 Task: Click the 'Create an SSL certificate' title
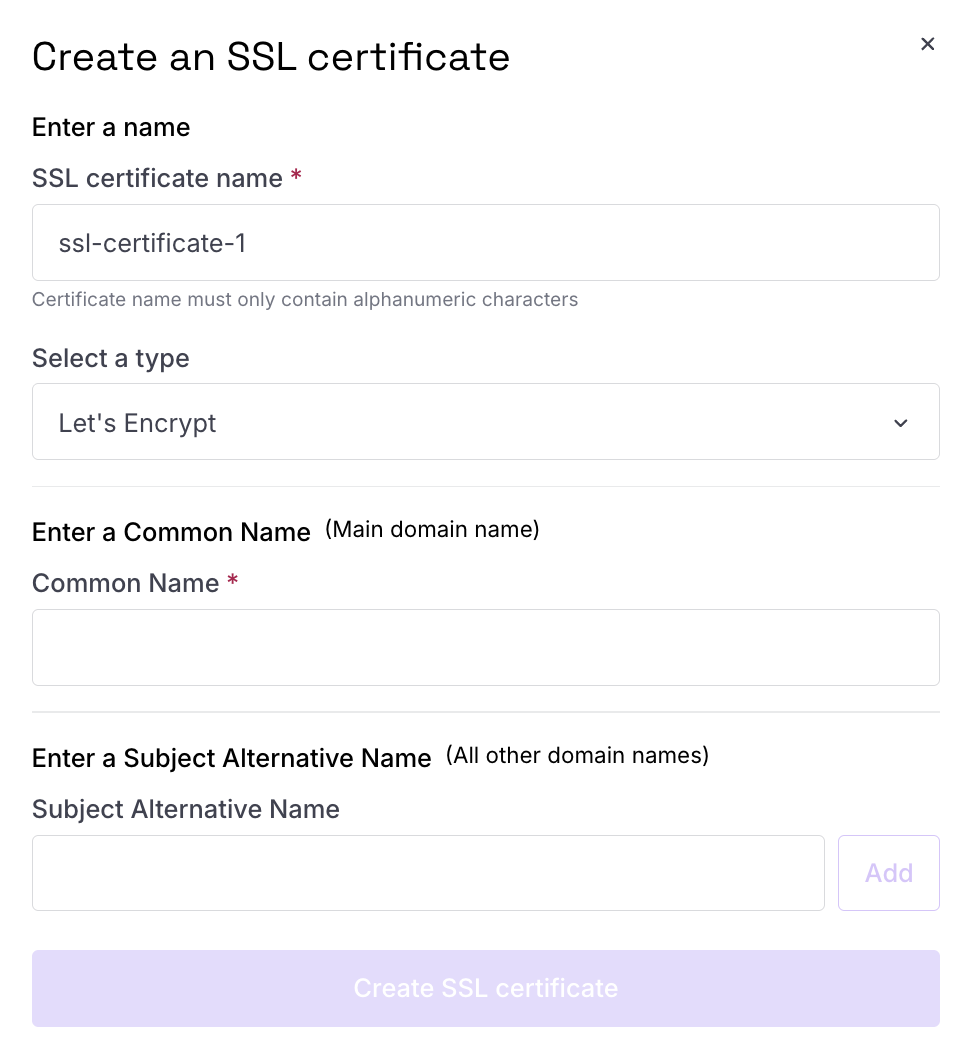point(270,57)
